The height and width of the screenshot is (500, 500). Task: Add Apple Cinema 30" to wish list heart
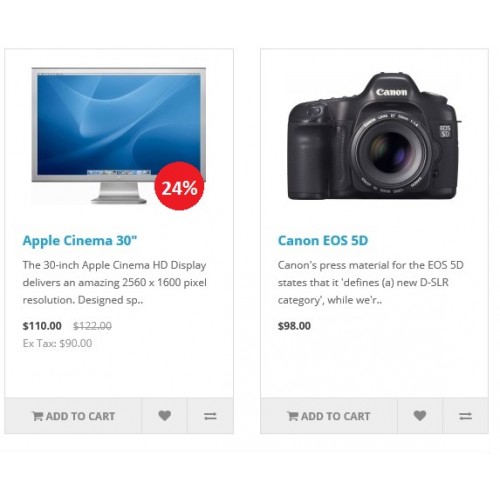click(164, 416)
